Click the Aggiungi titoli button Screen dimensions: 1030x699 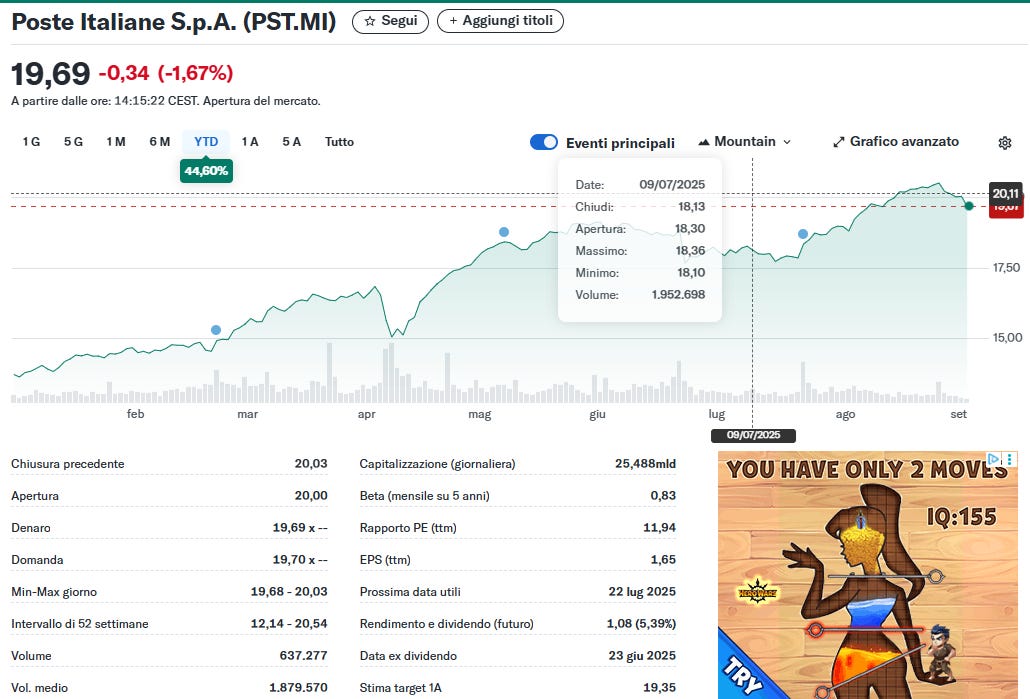501,21
